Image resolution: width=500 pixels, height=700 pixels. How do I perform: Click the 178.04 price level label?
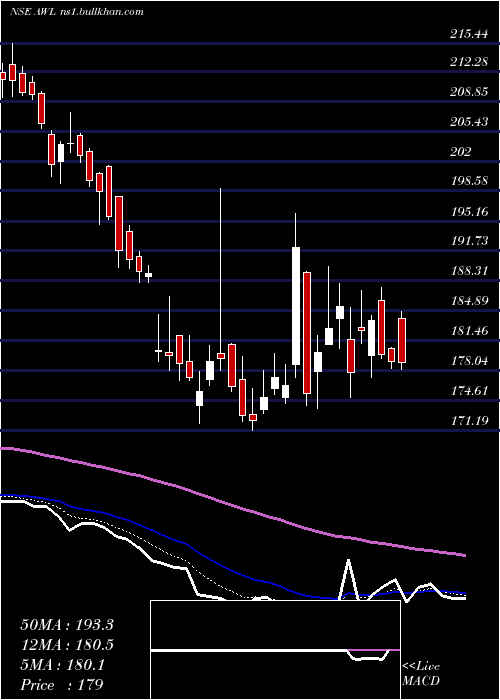point(469,361)
